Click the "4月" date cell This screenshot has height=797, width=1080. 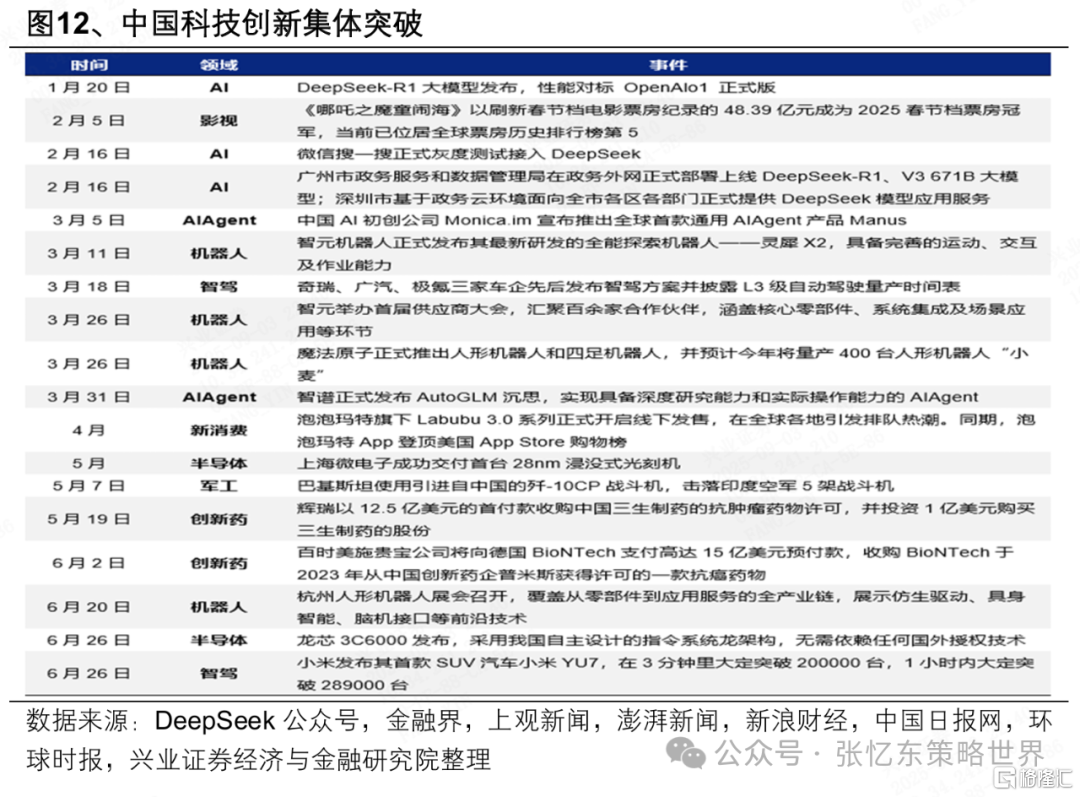click(x=89, y=431)
